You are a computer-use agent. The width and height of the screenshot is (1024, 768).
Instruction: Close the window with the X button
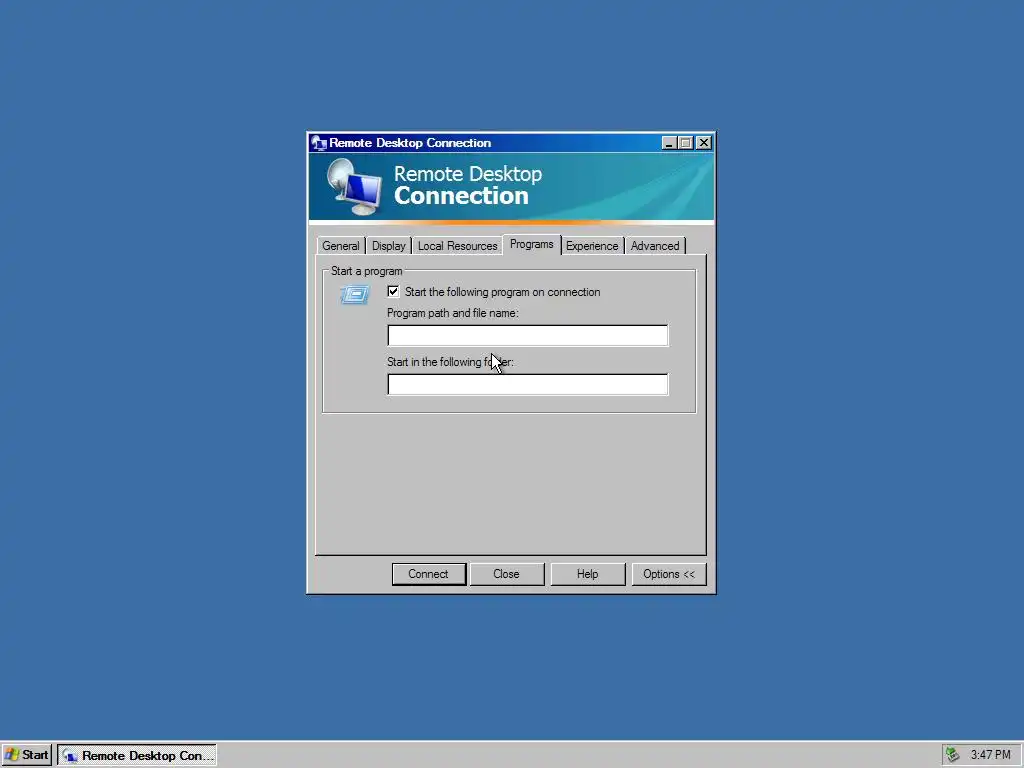click(703, 142)
